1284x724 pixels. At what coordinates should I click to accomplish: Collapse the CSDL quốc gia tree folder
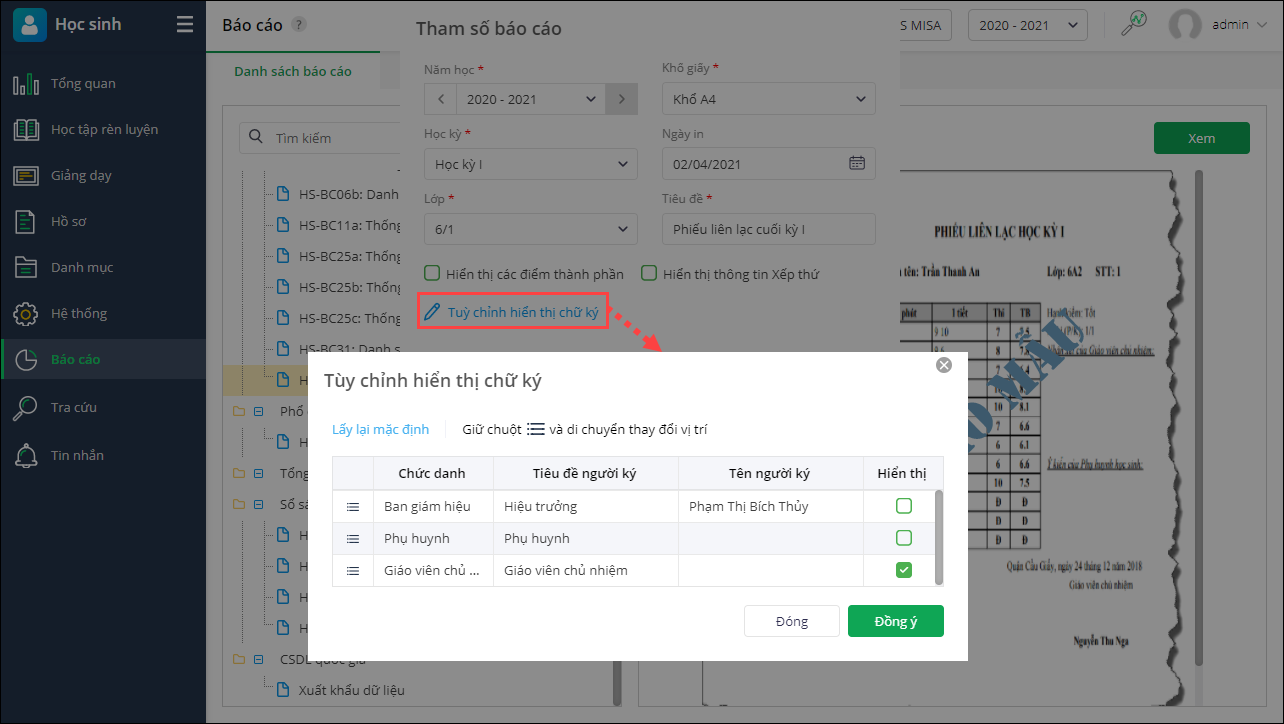click(x=259, y=659)
